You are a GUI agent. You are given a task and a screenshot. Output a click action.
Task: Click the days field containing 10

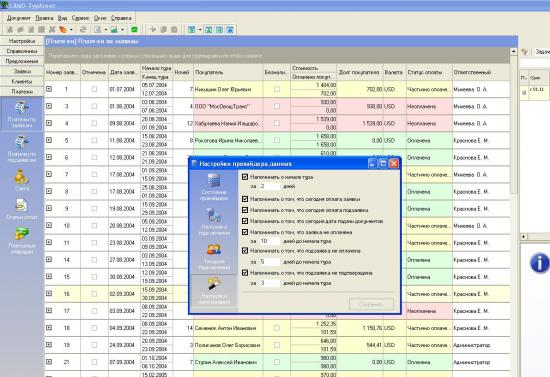click(269, 241)
